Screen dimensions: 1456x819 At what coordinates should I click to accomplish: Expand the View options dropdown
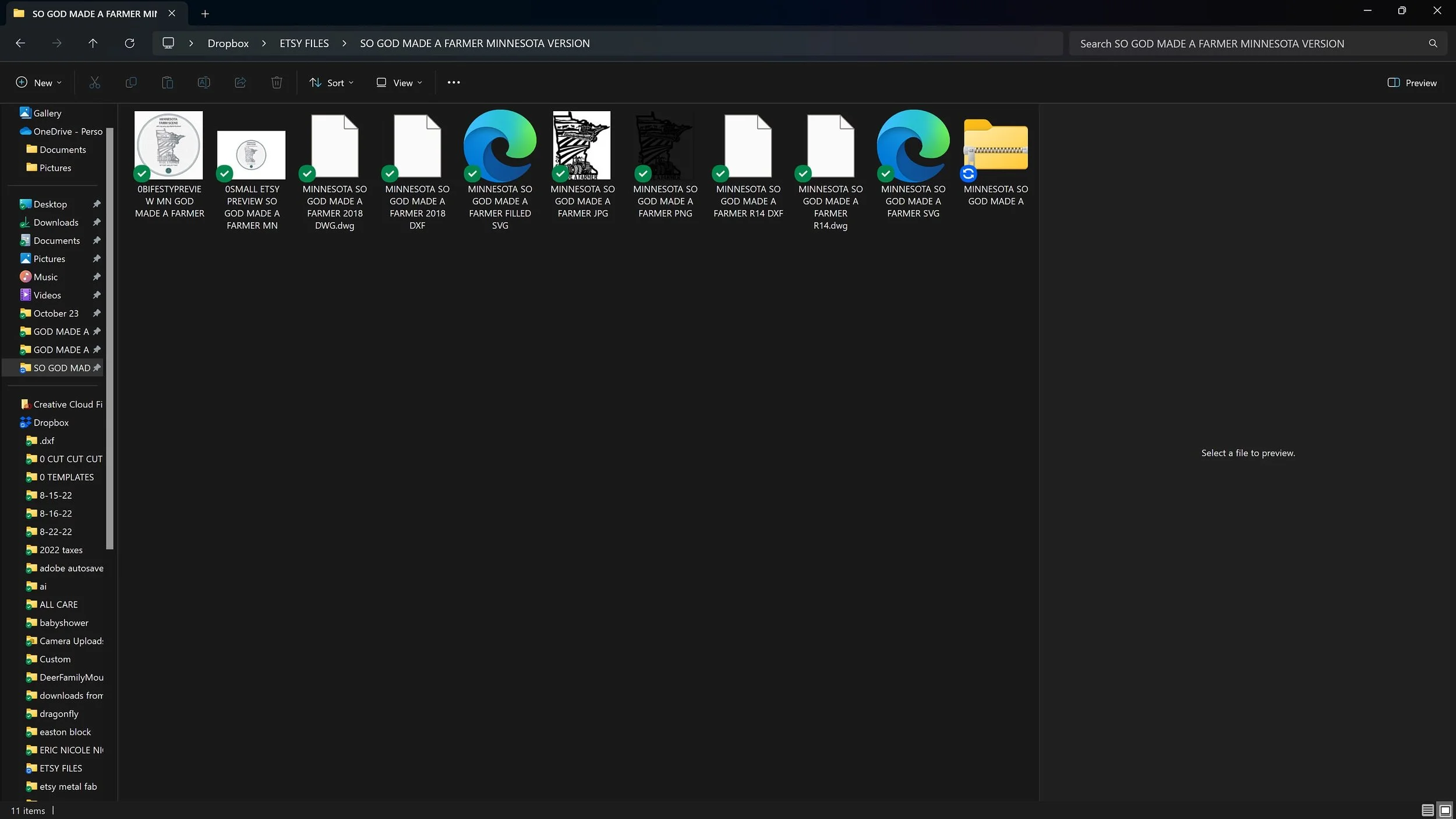(399, 83)
